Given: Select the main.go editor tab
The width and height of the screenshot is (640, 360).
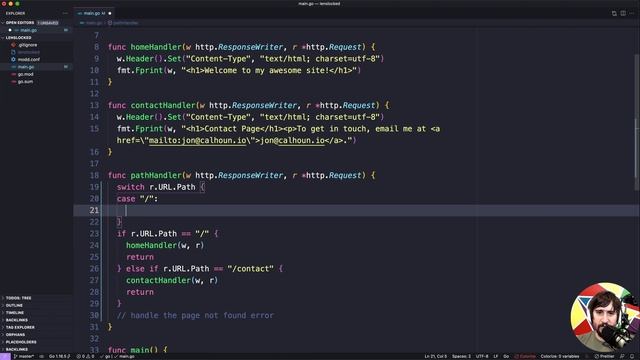Looking at the screenshot, I should [x=94, y=13].
